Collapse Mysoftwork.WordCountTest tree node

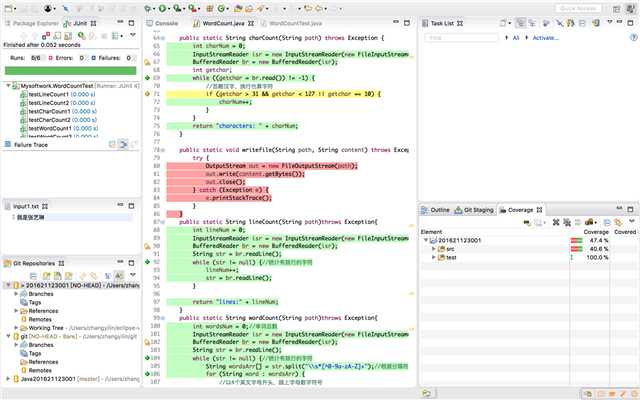[8, 86]
